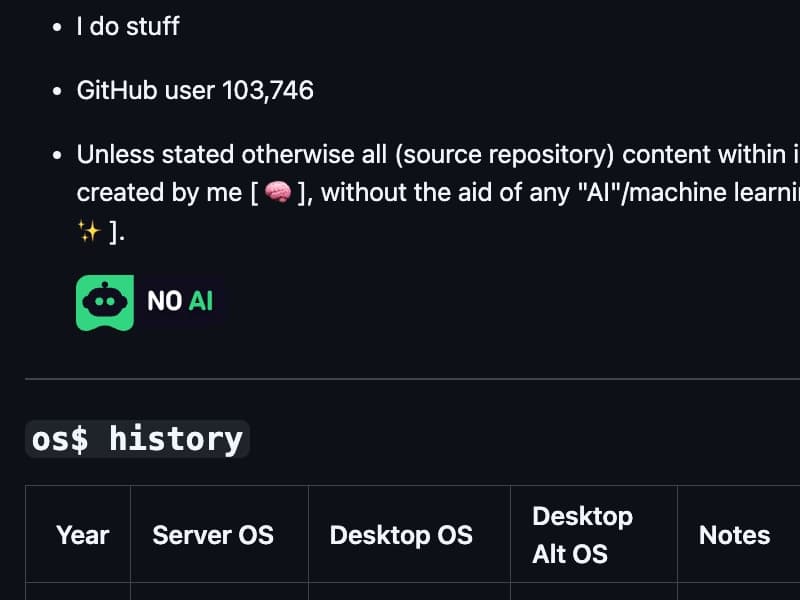The image size is (800, 600).
Task: Click the horizontal divider line
Action: pos(412,379)
